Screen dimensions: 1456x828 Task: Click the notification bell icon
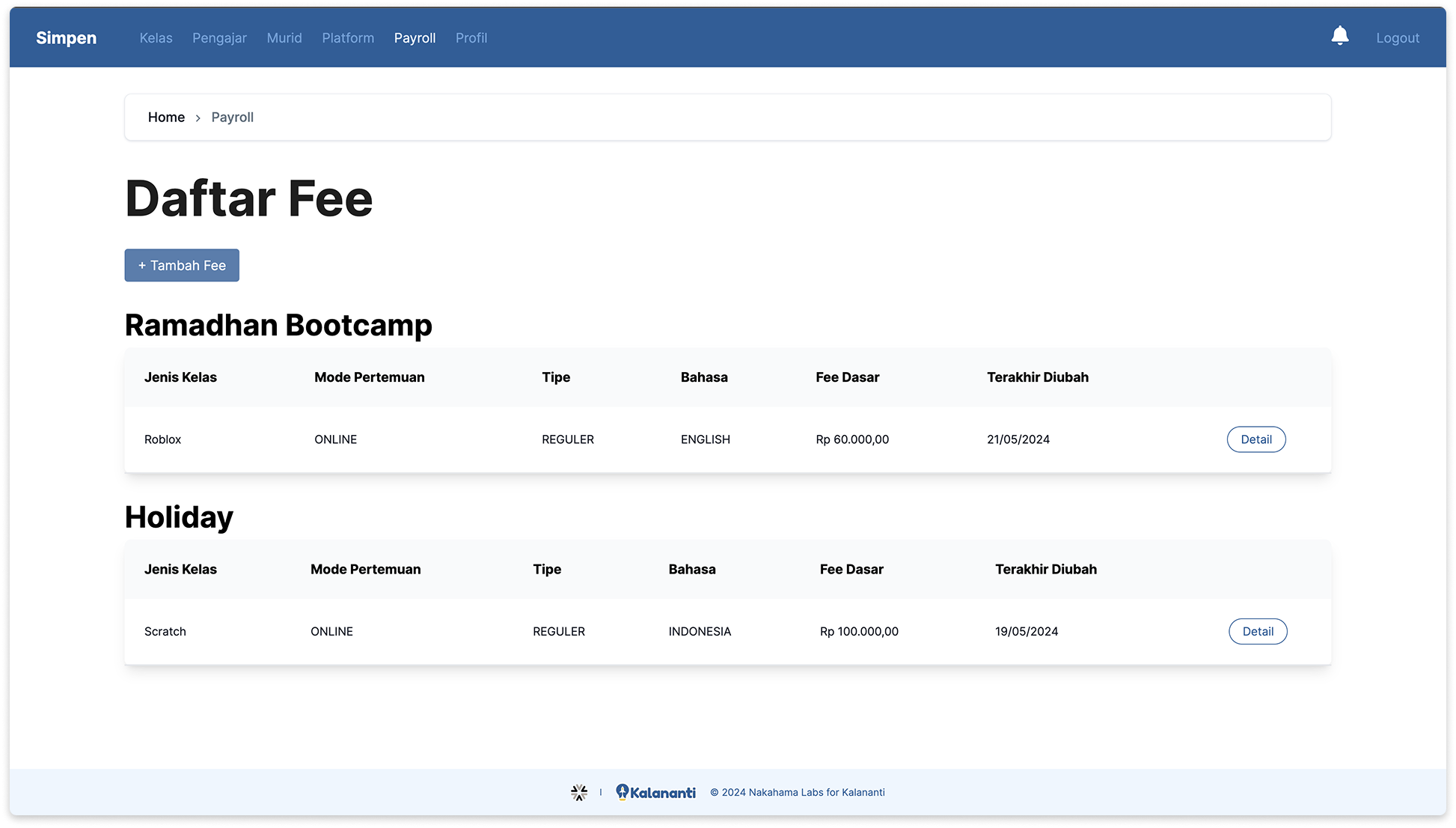point(1339,36)
